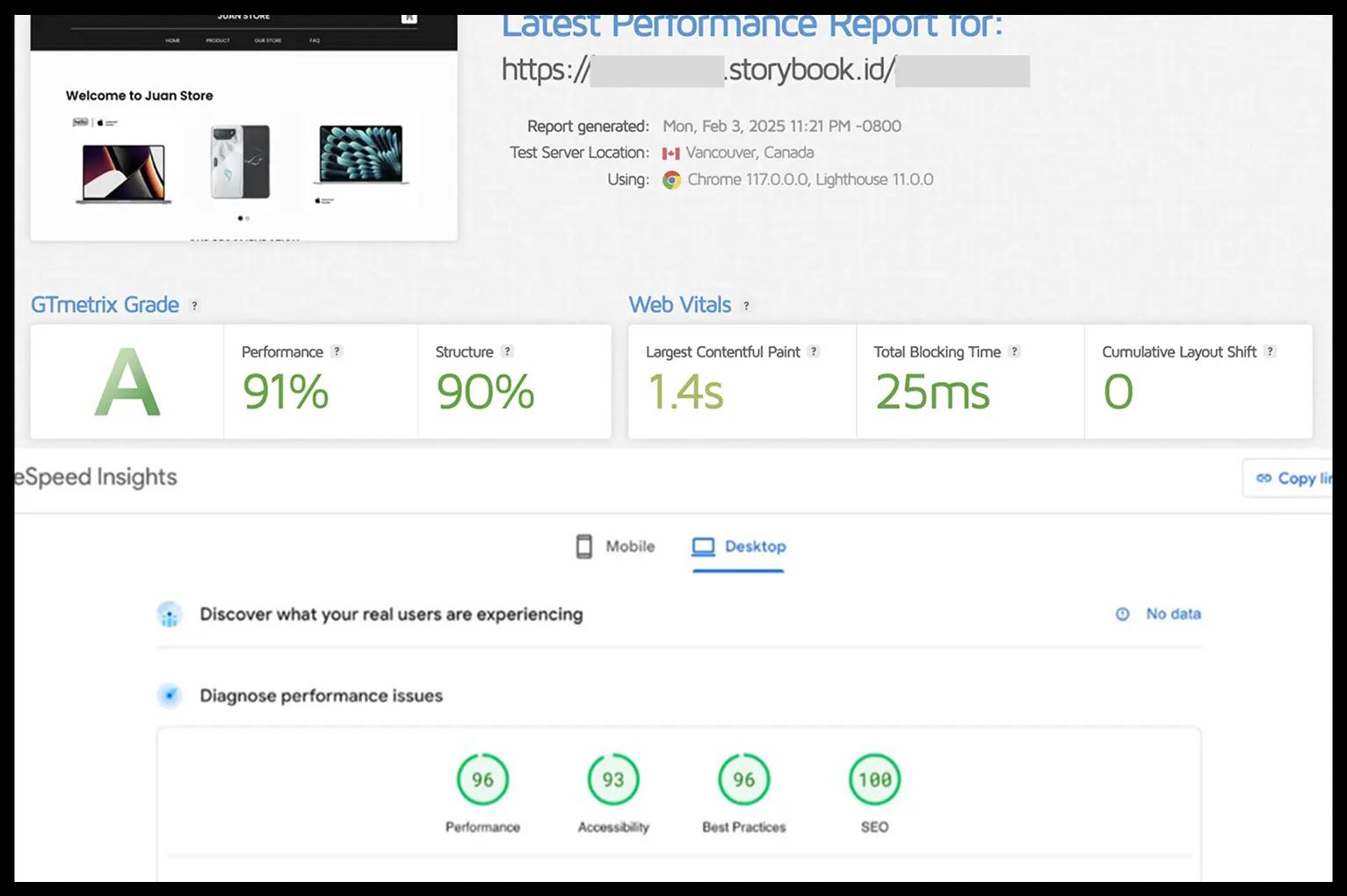Viewport: 1347px width, 896px height.
Task: Click the Best Practices label
Action: 744,827
